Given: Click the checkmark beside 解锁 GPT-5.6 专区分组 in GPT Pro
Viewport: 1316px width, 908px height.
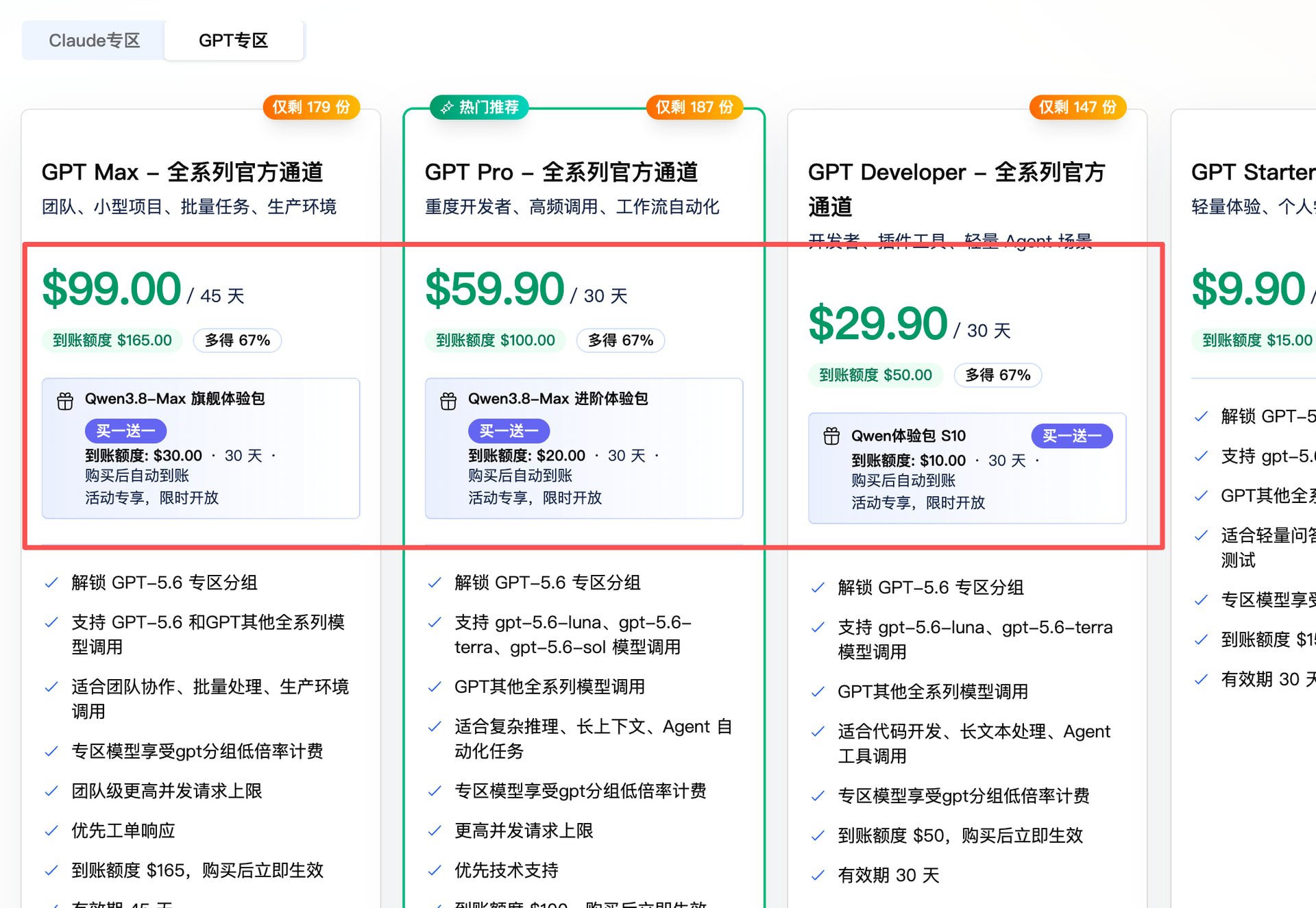Looking at the screenshot, I should (435, 583).
